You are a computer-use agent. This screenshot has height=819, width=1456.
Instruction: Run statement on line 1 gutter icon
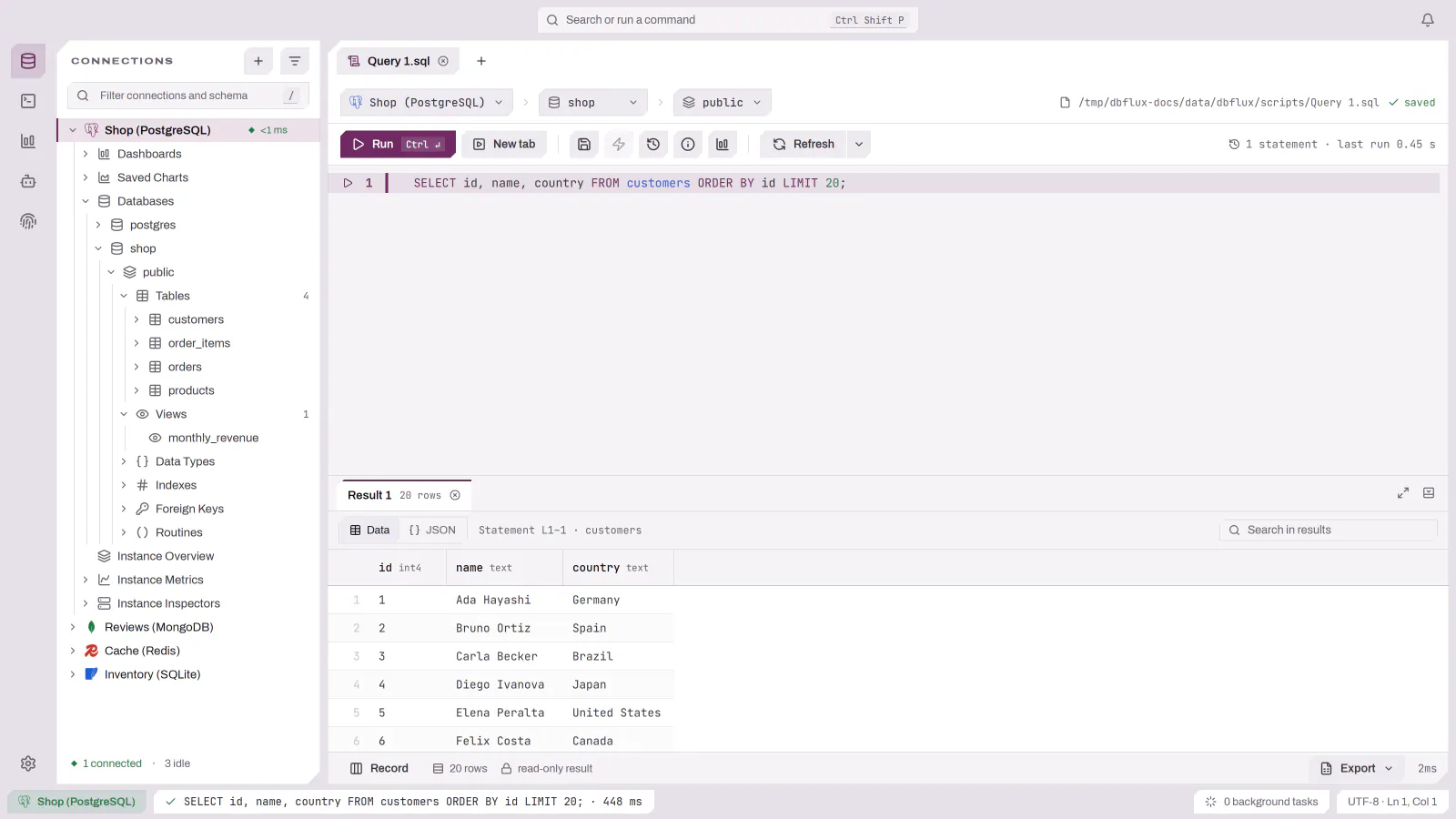click(x=348, y=183)
